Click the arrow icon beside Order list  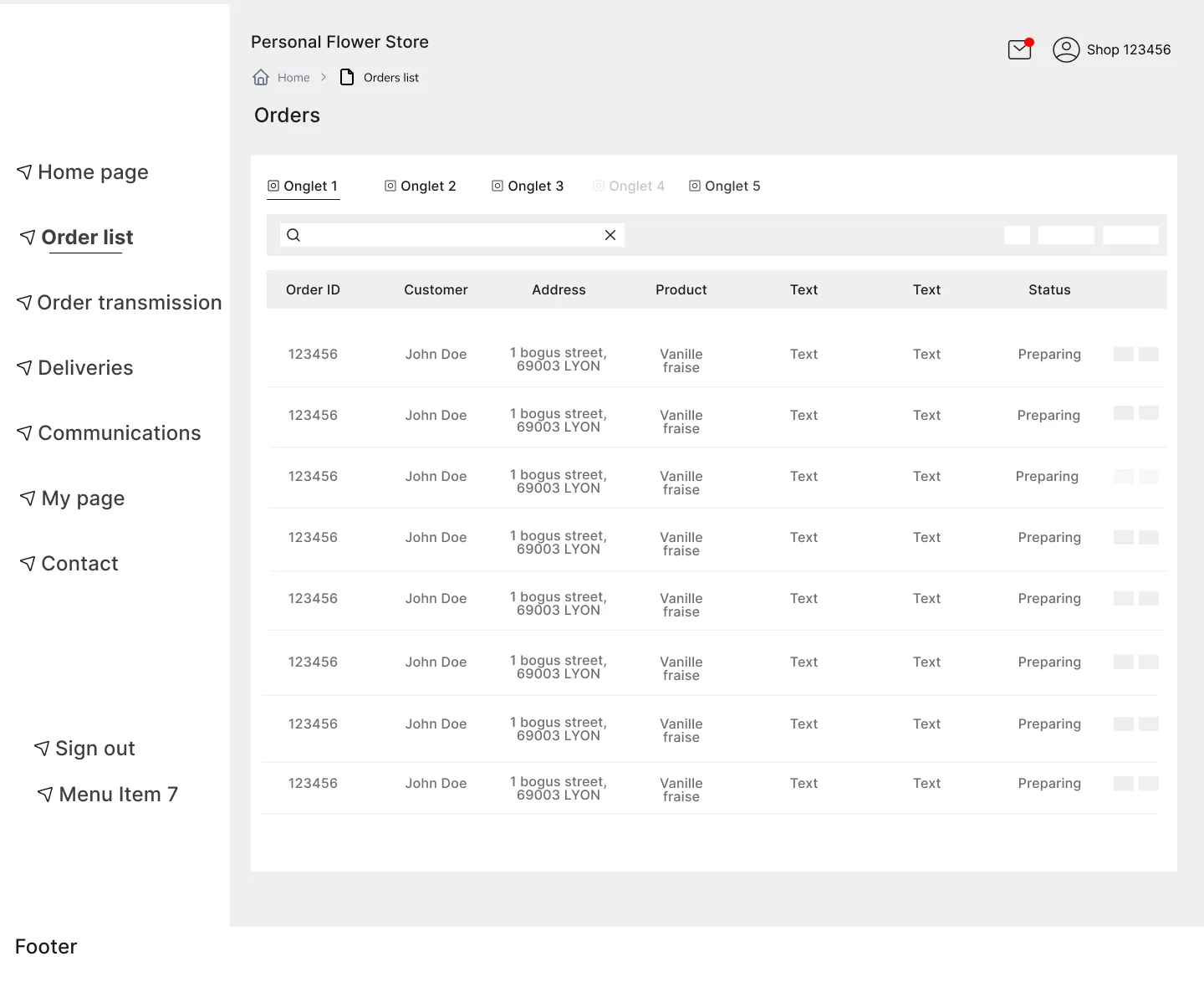28,238
